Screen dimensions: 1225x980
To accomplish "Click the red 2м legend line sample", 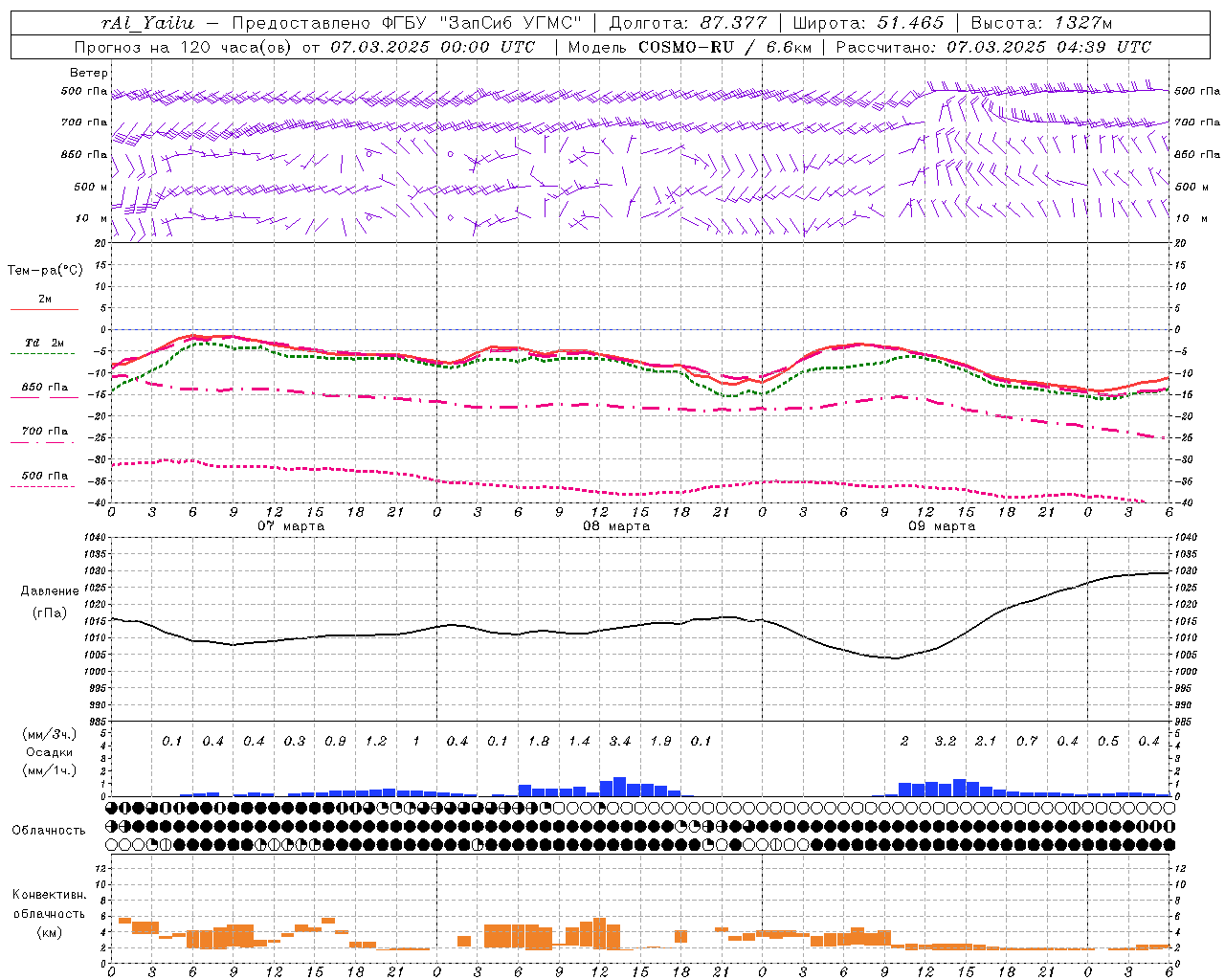I will click(44, 309).
